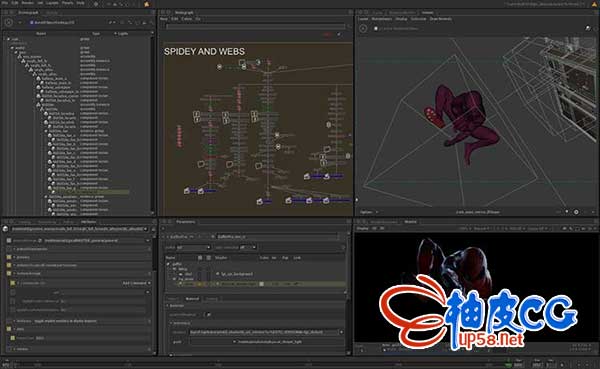Screen dimensions: 600x369
Task: Toggle the yellow checkbox beside the commands row
Action: [12, 283]
